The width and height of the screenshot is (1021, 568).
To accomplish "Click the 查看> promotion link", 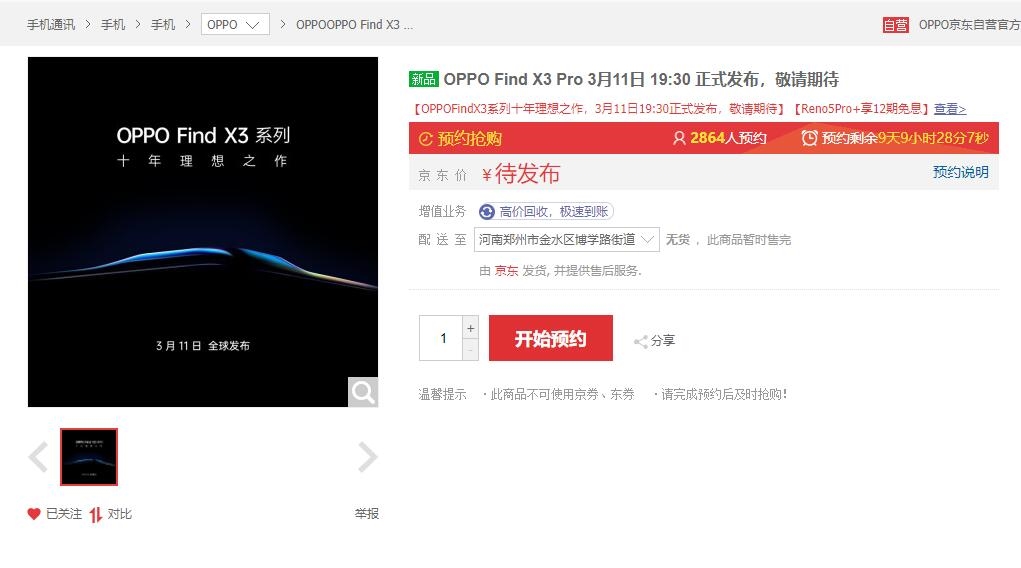I will 950,109.
